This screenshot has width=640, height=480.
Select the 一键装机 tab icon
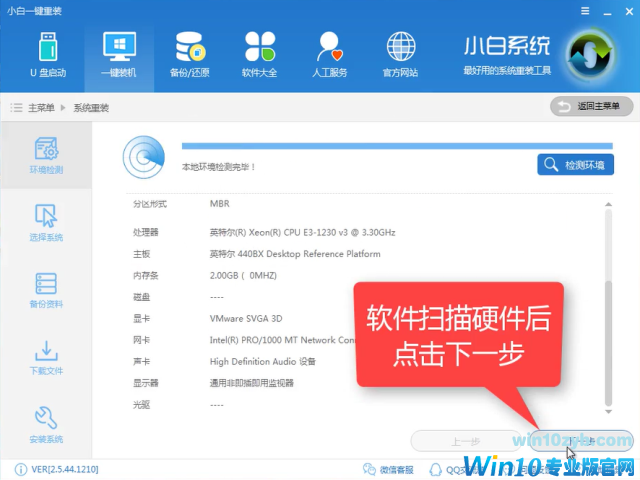[119, 46]
